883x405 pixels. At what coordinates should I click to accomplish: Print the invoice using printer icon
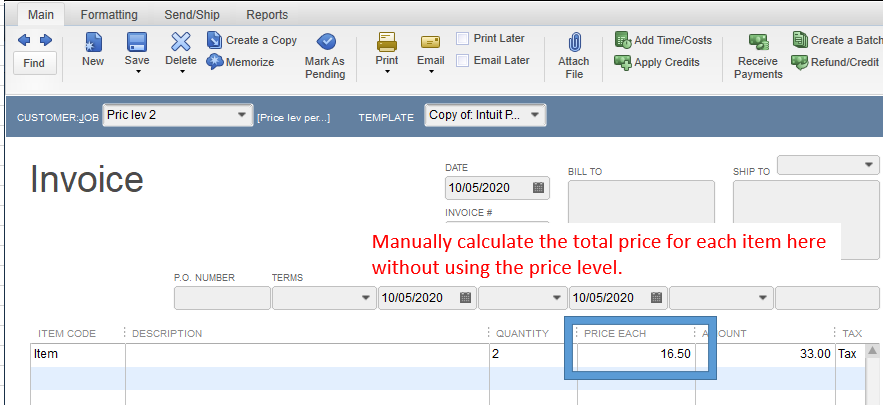click(387, 42)
